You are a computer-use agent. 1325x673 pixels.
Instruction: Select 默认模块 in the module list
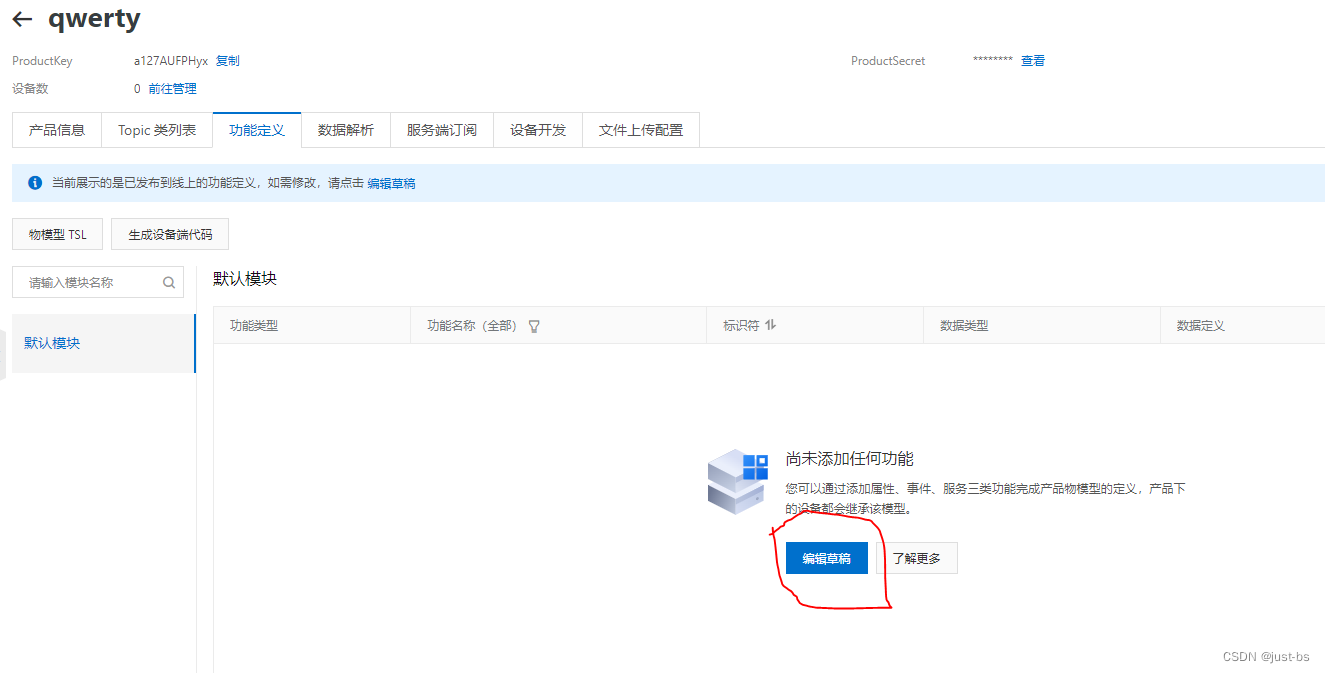point(104,343)
